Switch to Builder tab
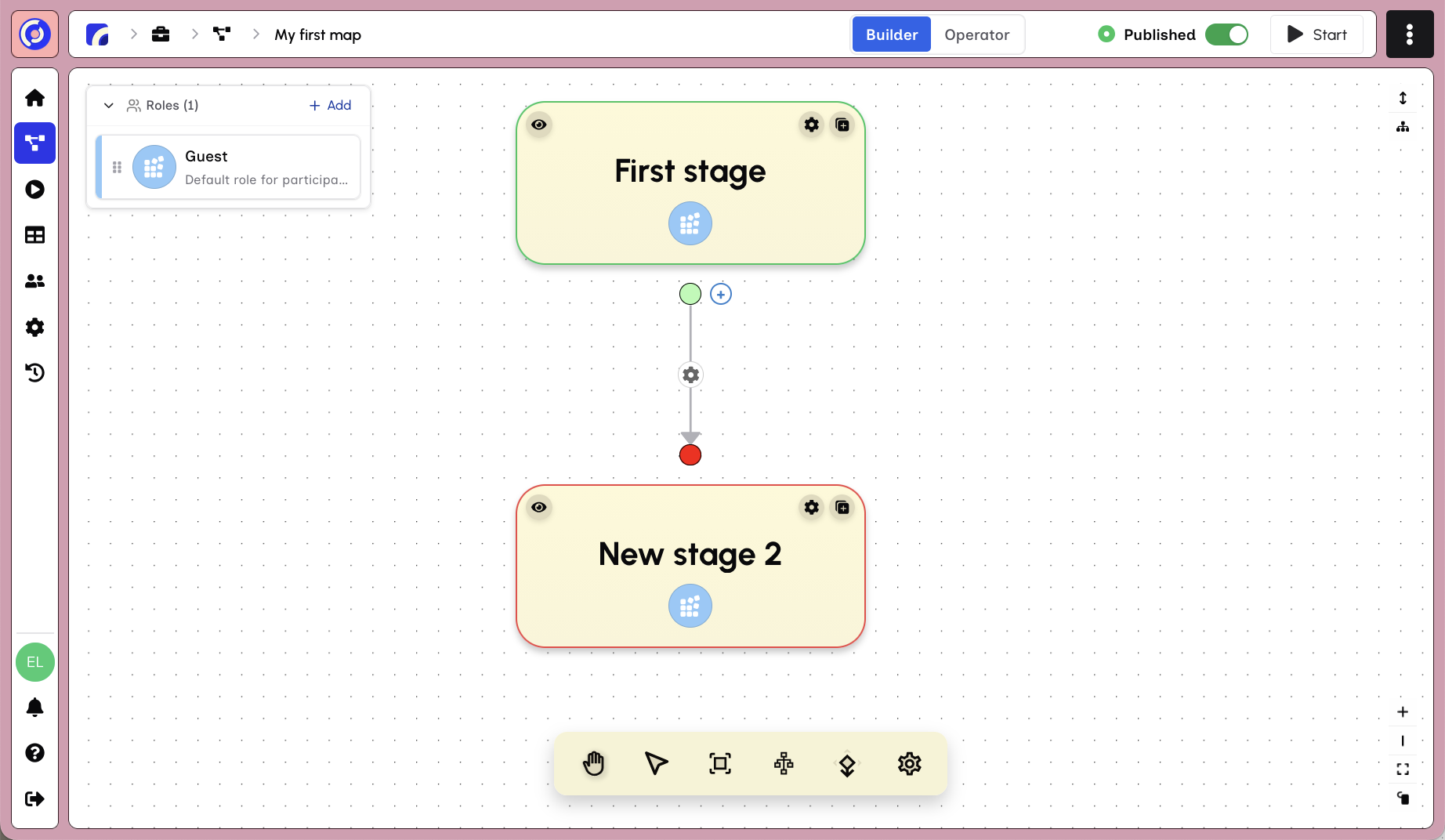This screenshot has height=840, width=1445. (x=892, y=34)
